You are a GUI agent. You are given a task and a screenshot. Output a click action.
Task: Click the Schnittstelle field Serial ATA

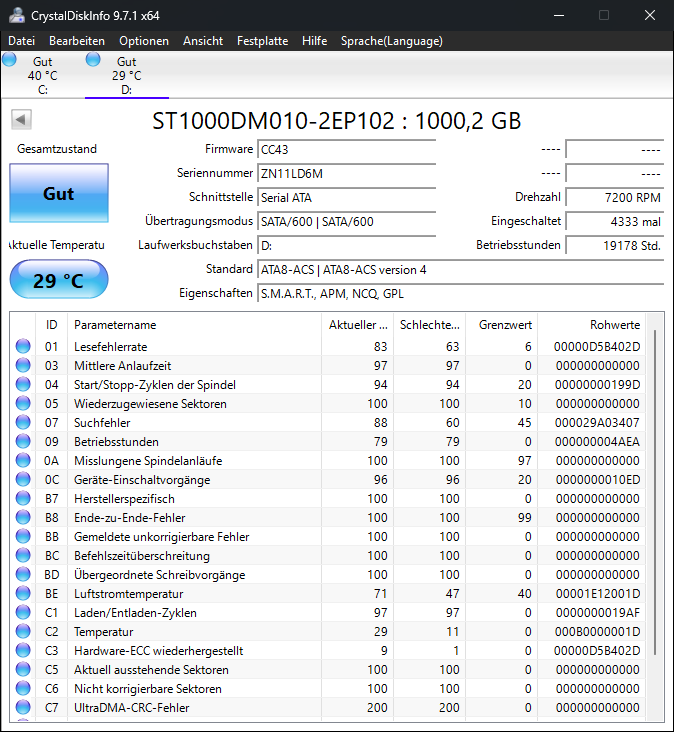346,197
